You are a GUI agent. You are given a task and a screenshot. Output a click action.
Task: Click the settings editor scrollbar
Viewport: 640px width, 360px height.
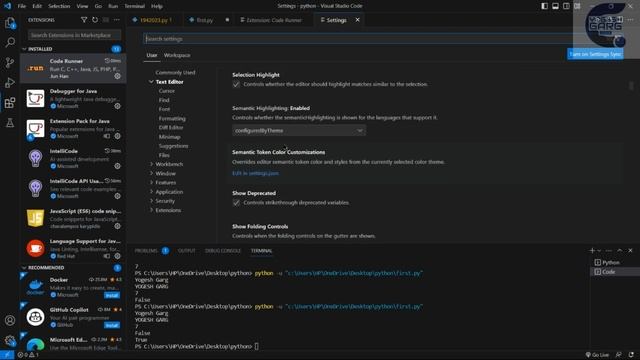[x=631, y=86]
